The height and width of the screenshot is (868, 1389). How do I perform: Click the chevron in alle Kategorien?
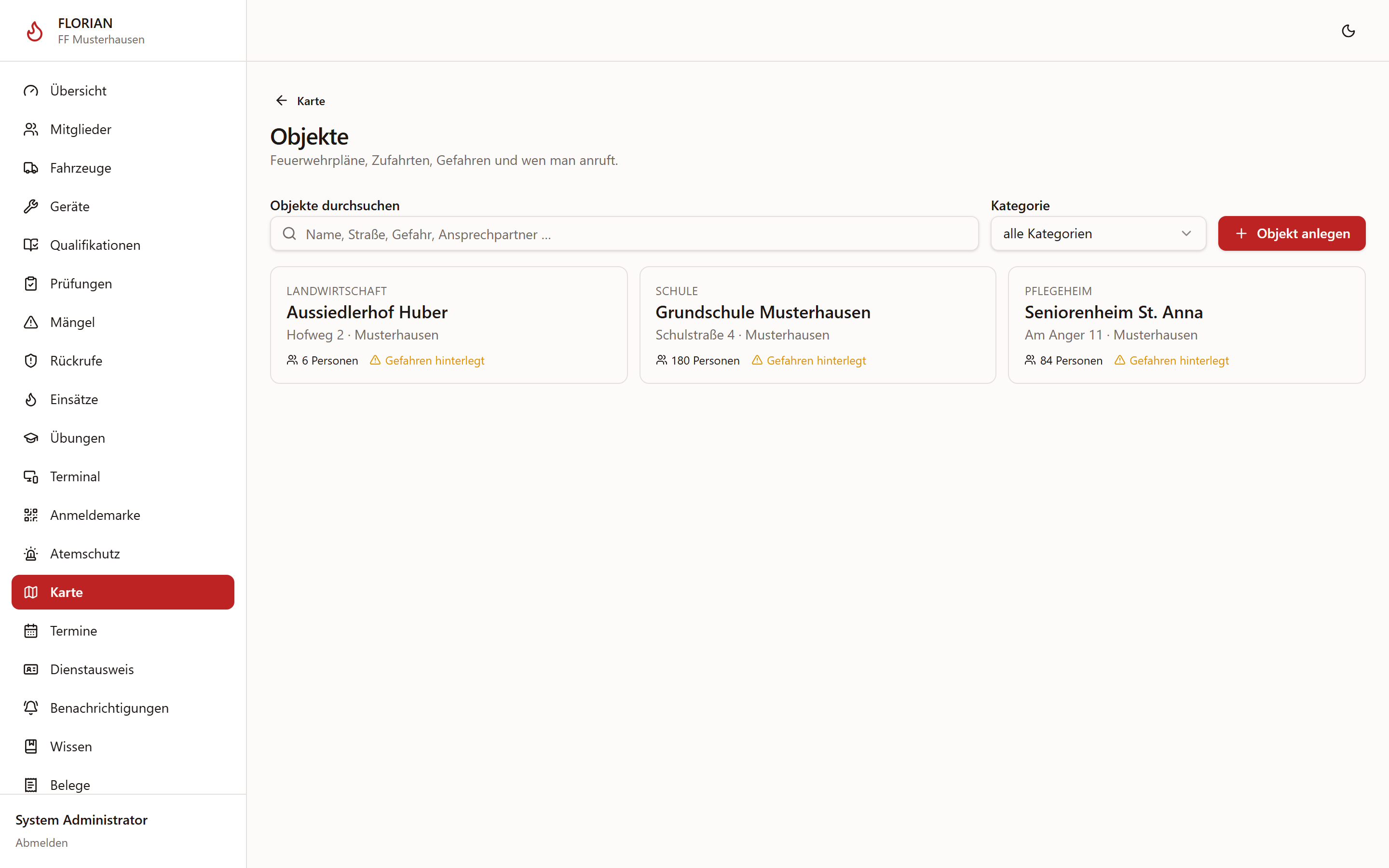click(x=1186, y=234)
